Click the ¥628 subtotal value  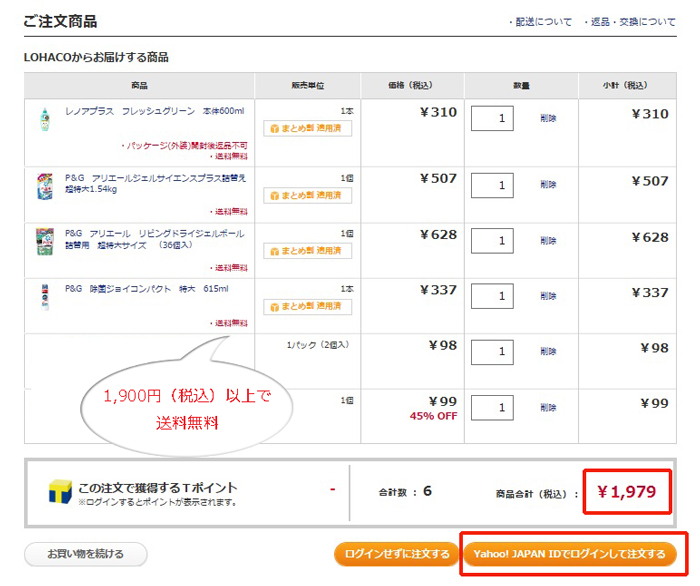coord(650,237)
